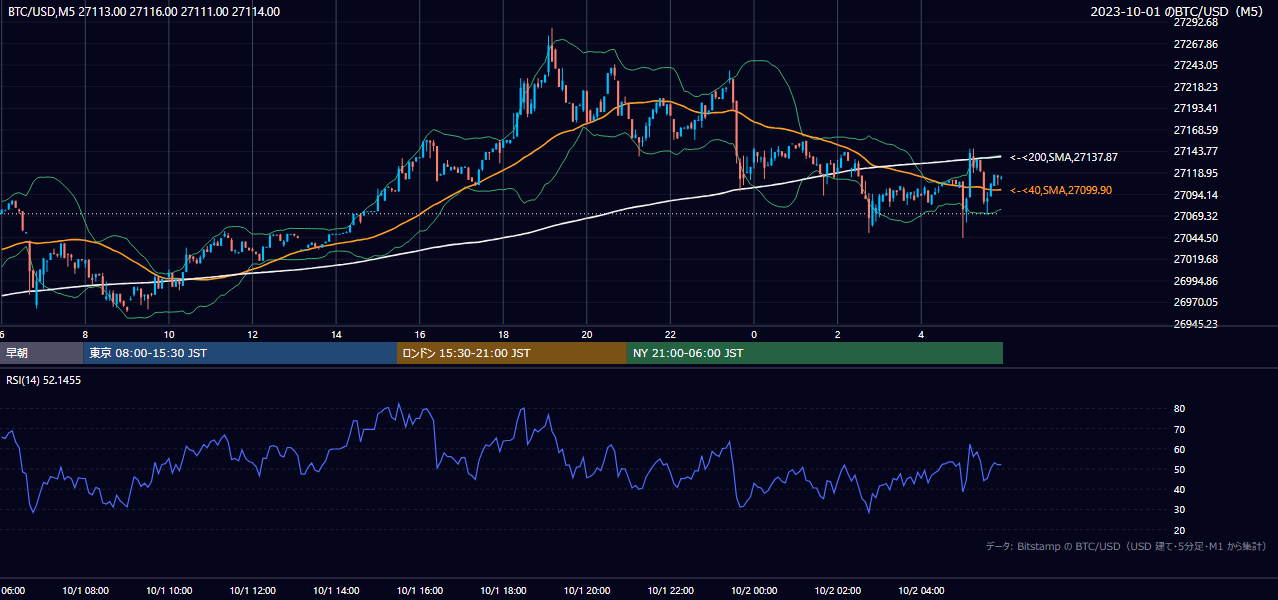Click the 10/1 10:00 time label
Image resolution: width=1278 pixels, height=600 pixels.
point(169,591)
